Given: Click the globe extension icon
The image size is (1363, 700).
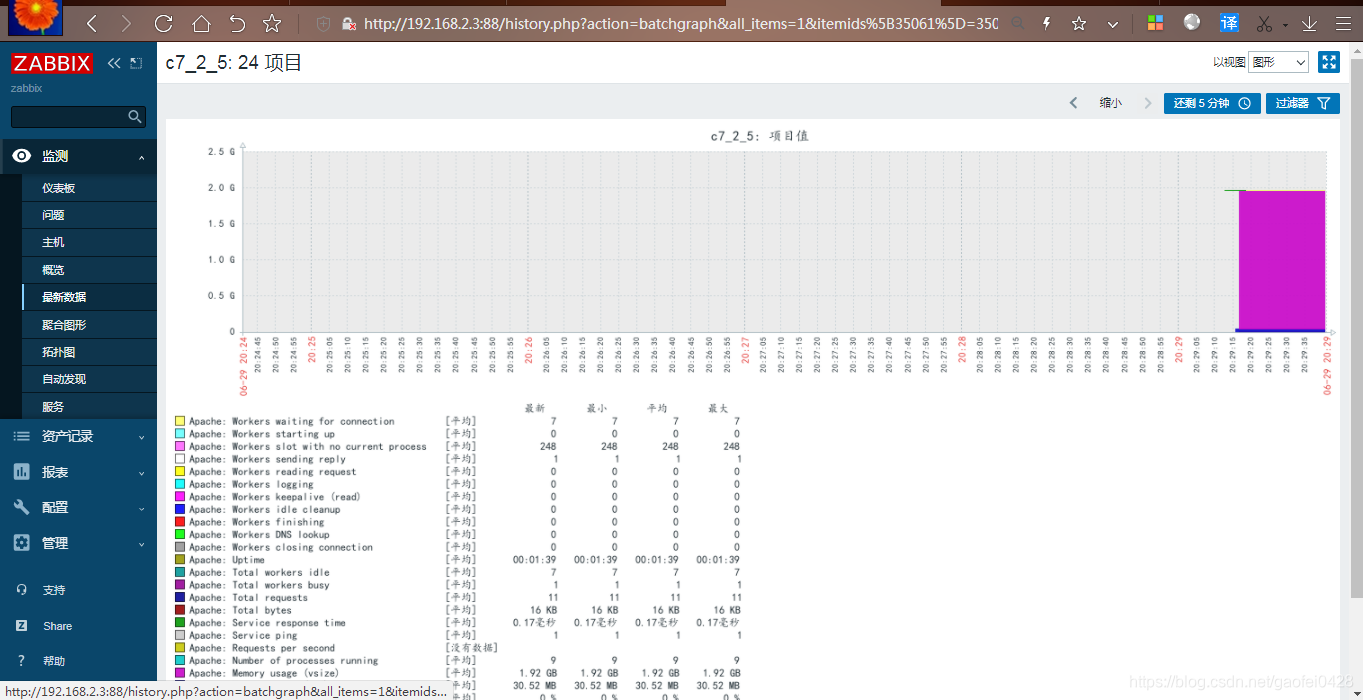Looking at the screenshot, I should pos(1192,22).
